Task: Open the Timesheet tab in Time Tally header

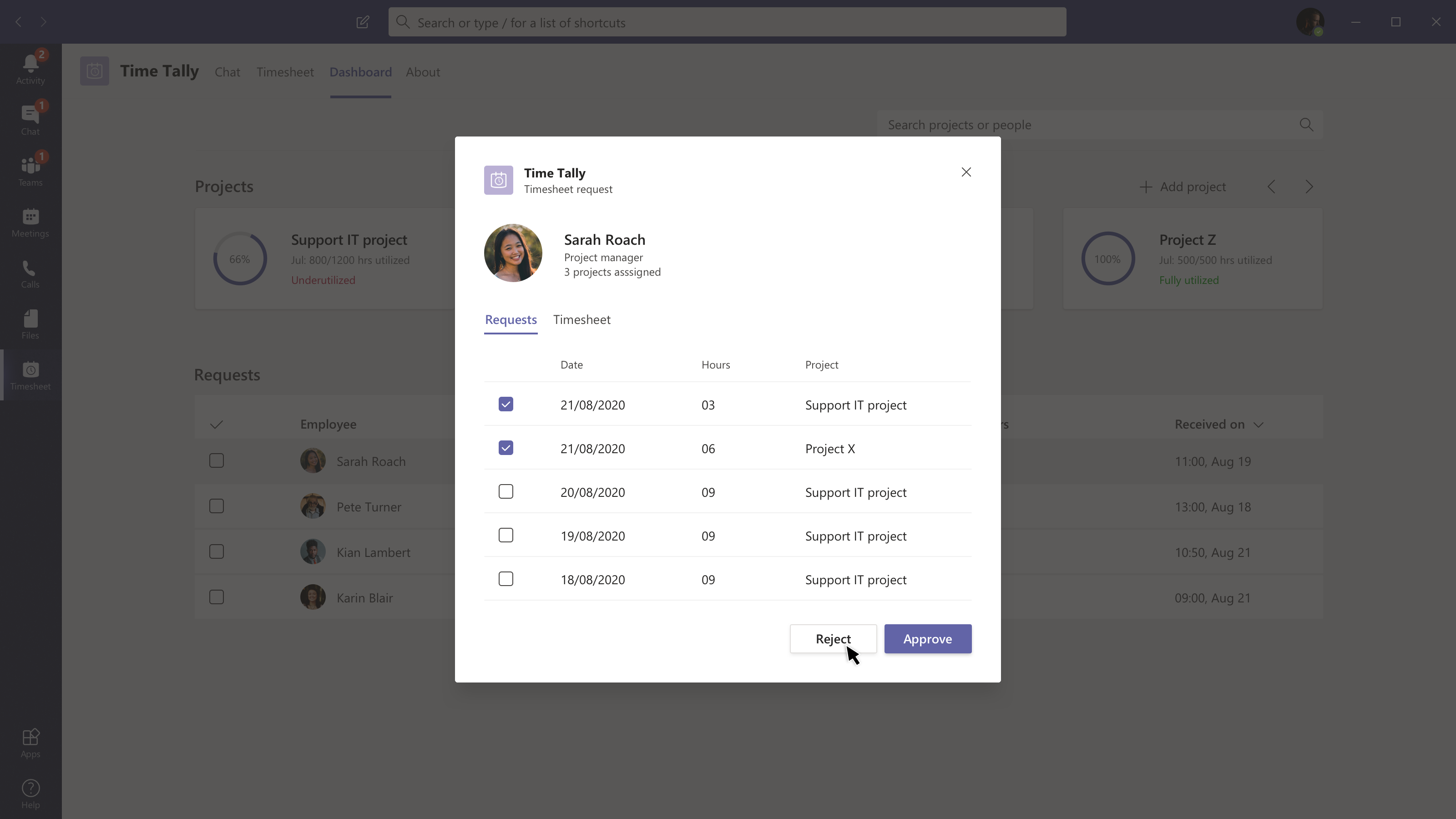Action: [285, 72]
